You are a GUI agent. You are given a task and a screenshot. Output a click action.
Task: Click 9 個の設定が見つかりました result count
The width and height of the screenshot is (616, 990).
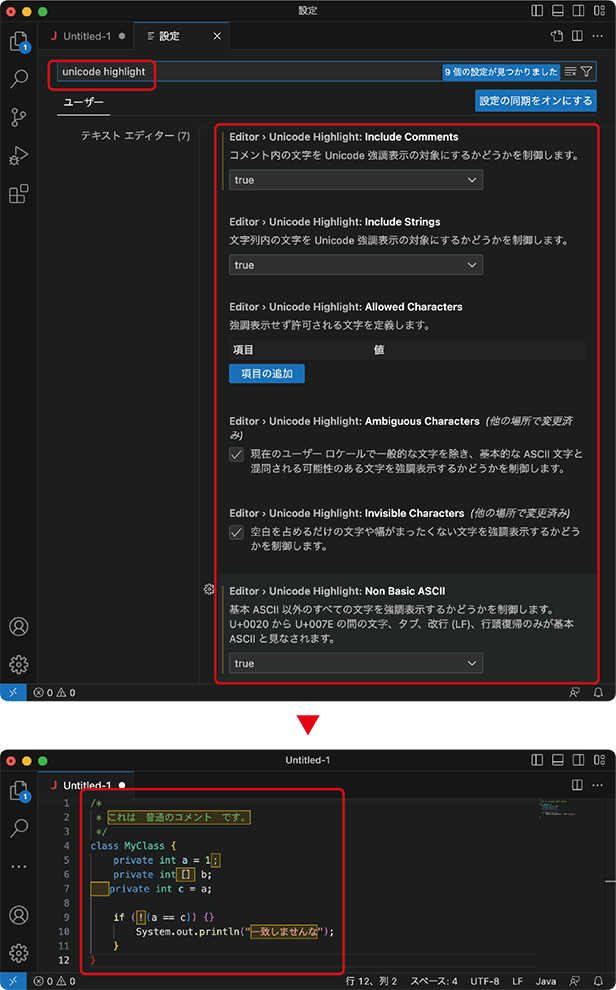pyautogui.click(x=501, y=71)
